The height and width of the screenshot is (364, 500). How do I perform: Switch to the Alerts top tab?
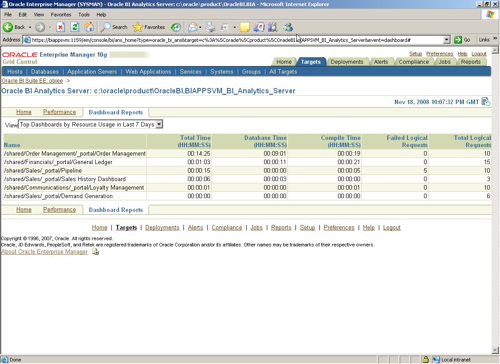tap(381, 62)
